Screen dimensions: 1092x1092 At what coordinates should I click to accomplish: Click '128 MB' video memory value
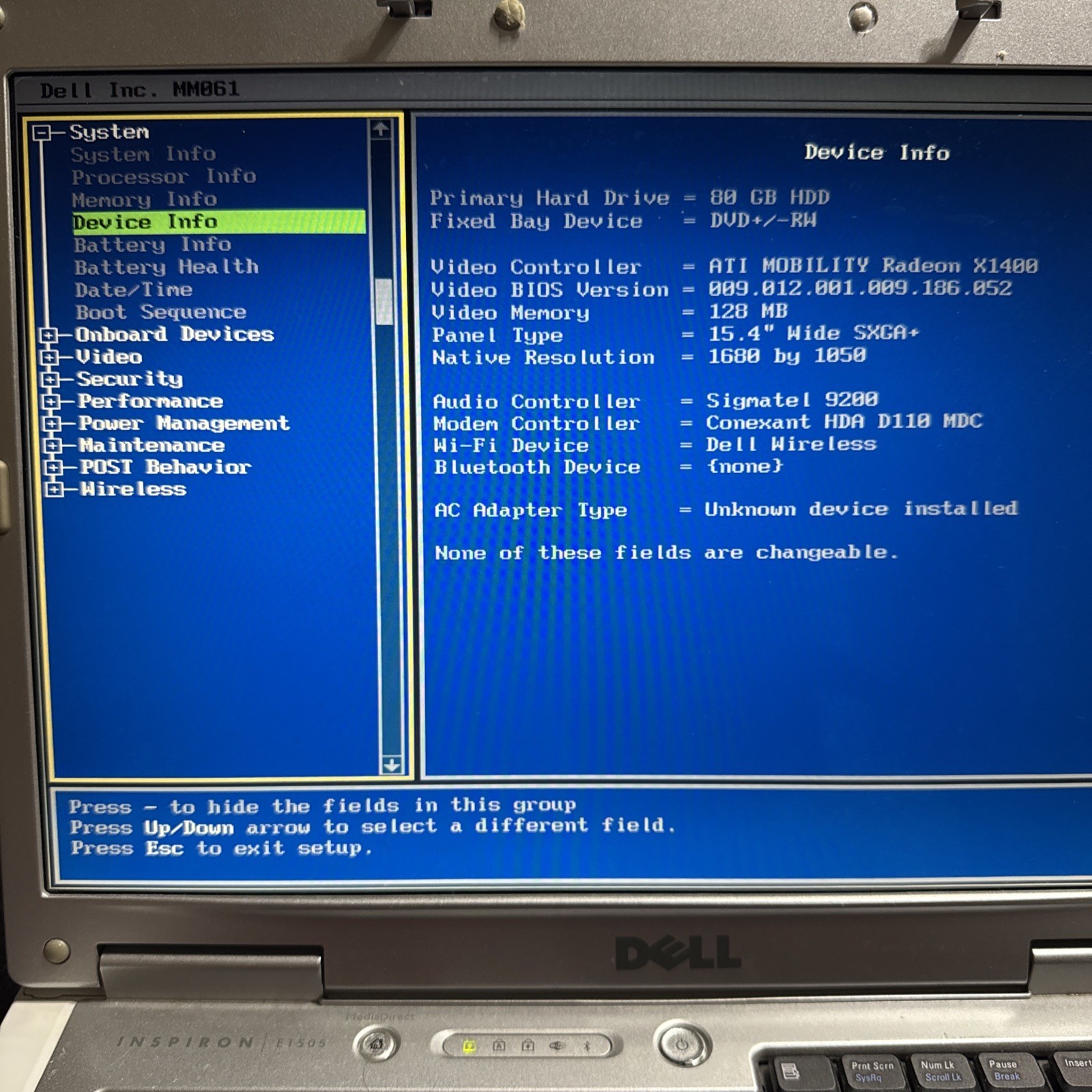(x=748, y=311)
